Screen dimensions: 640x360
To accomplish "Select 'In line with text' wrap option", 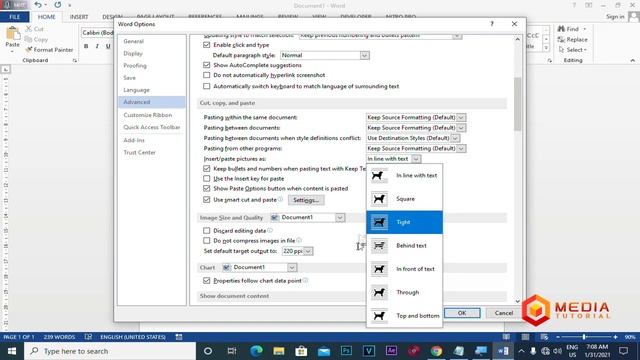I will (404, 176).
